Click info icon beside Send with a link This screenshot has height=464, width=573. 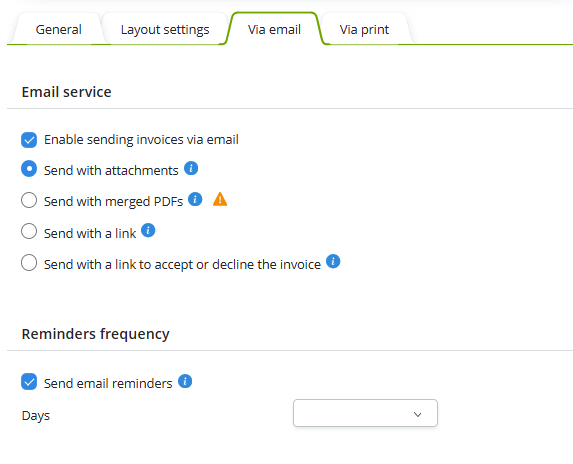pyautogui.click(x=148, y=230)
